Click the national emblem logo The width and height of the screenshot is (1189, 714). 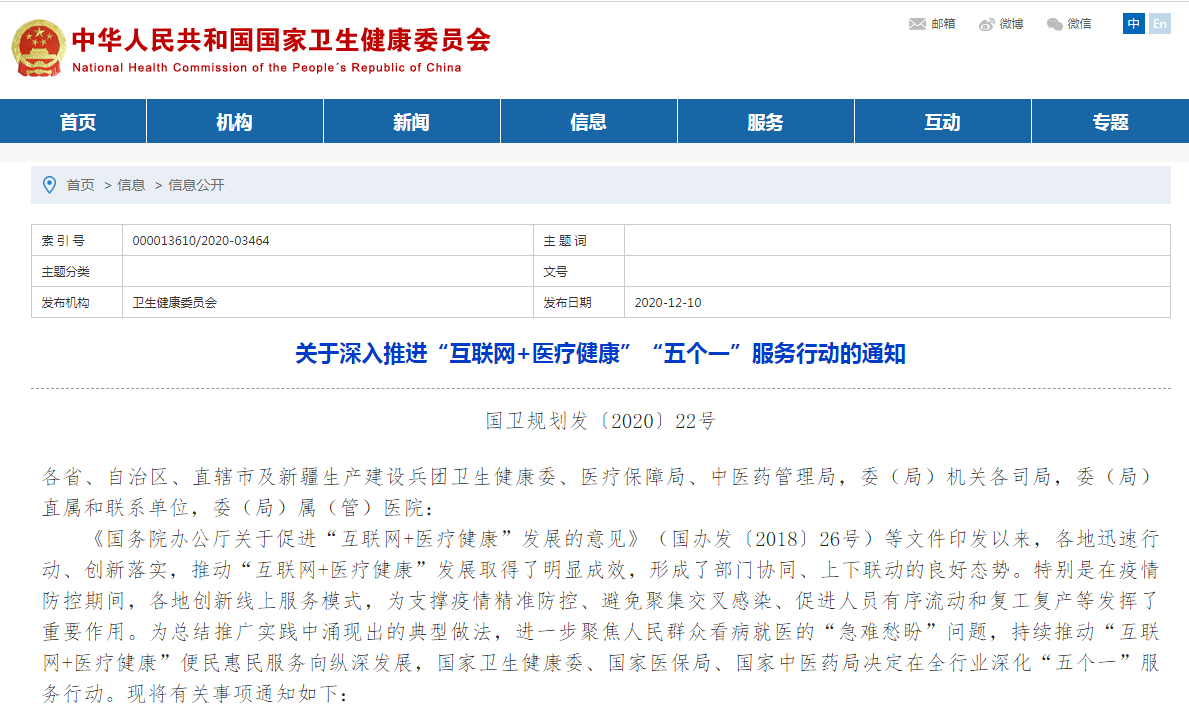click(x=38, y=48)
